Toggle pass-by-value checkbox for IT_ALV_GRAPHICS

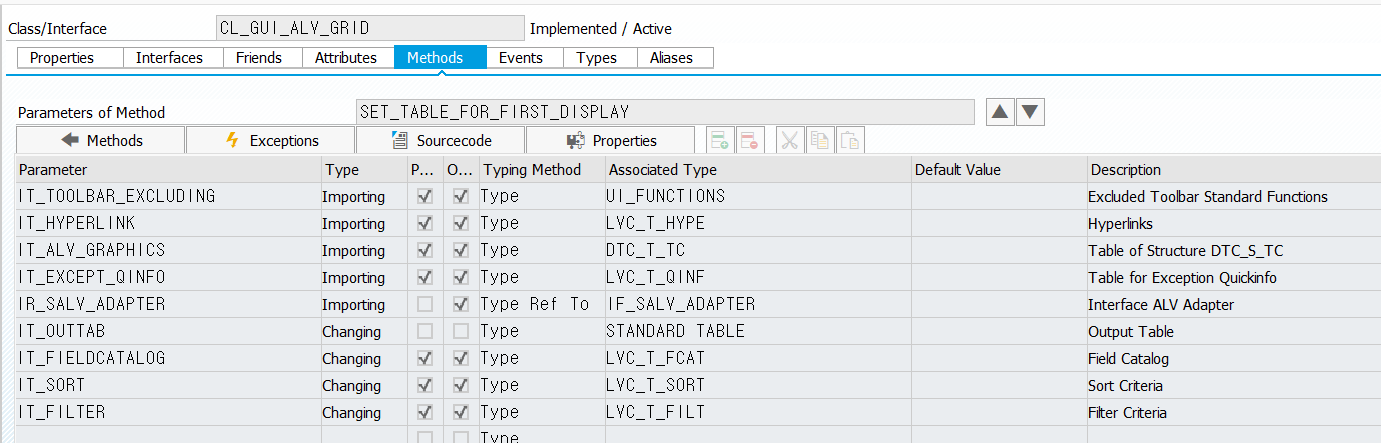[425, 250]
